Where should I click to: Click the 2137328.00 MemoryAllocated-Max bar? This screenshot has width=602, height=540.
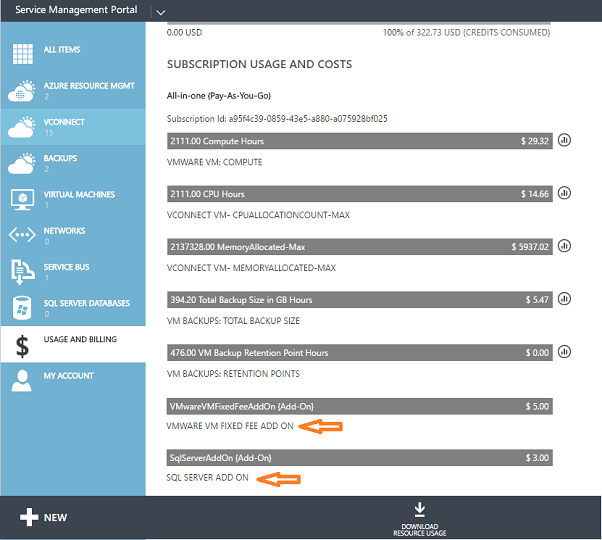(x=360, y=247)
